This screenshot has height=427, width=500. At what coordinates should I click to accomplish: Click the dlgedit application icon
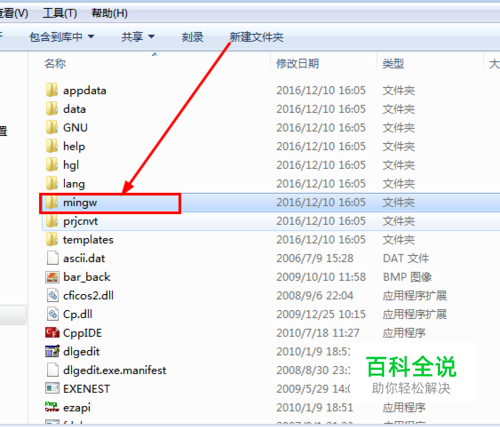(x=52, y=351)
